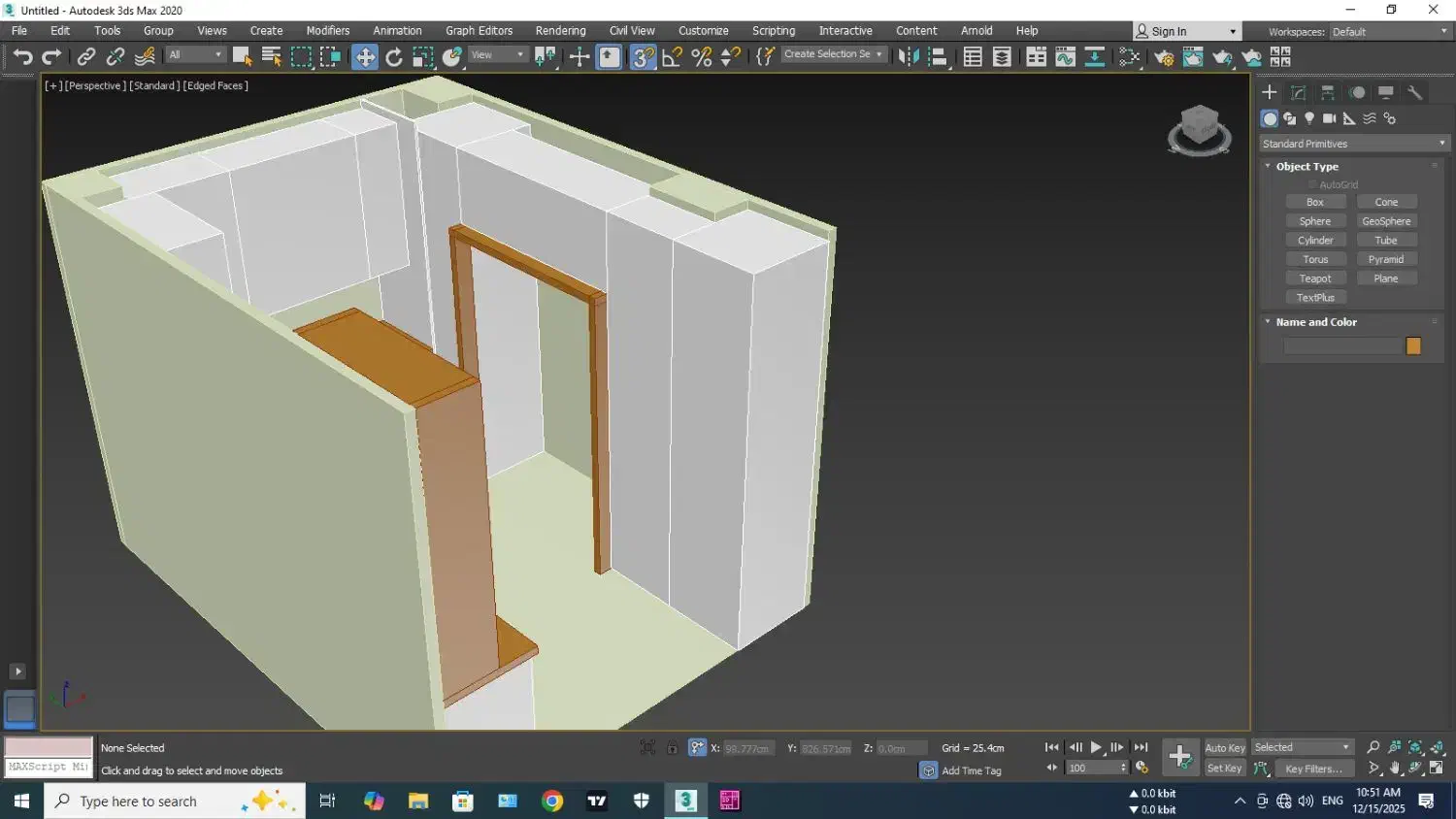Open the Curve Editor icon

coord(1066,57)
